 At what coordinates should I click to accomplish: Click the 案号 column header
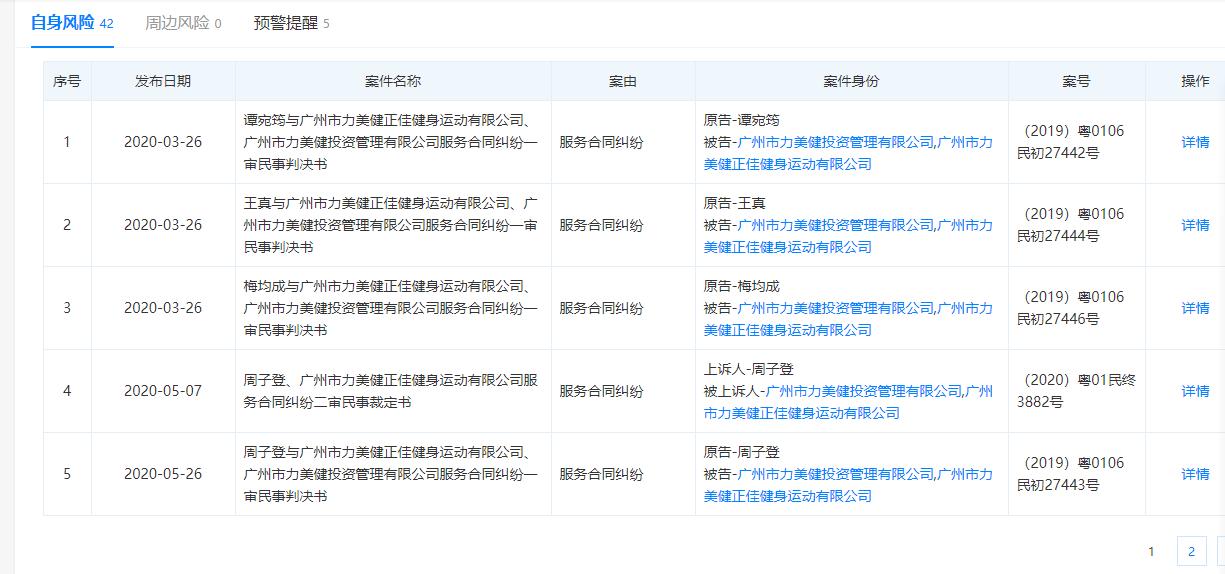(1076, 81)
